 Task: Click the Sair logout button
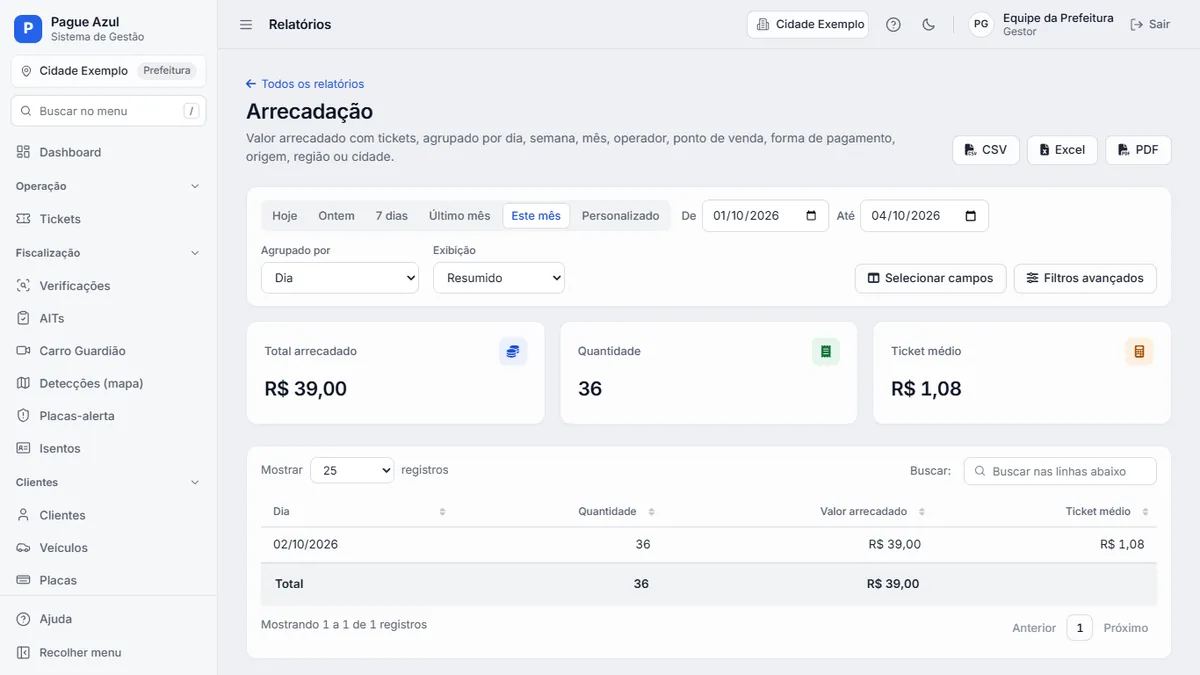click(1150, 24)
